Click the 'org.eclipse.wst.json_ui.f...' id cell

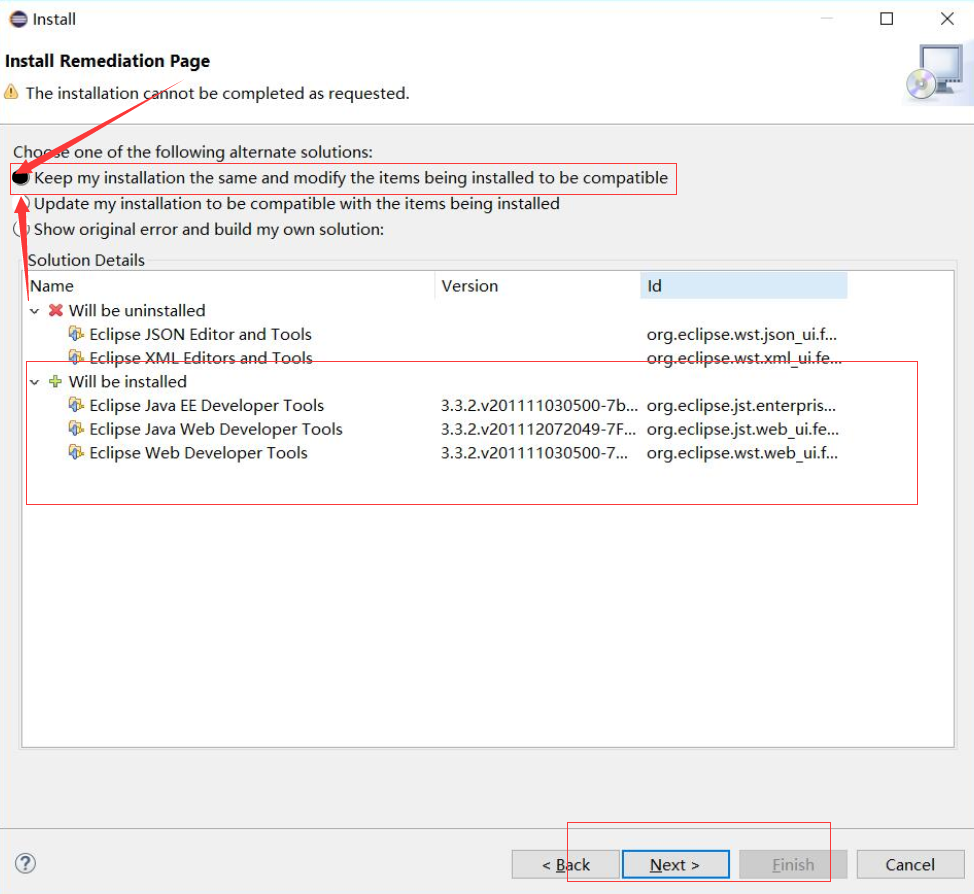coord(742,334)
